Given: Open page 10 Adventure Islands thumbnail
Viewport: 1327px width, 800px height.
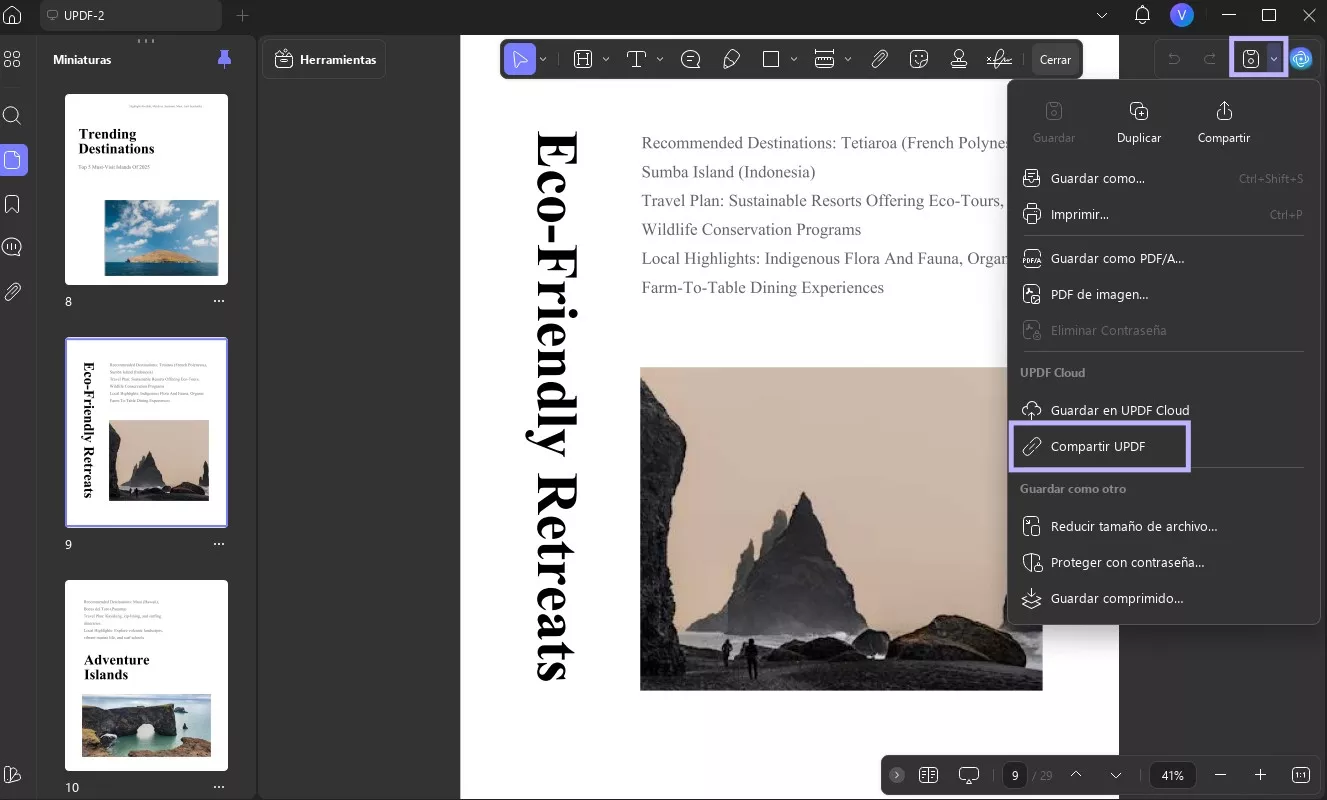Looking at the screenshot, I should [146, 675].
